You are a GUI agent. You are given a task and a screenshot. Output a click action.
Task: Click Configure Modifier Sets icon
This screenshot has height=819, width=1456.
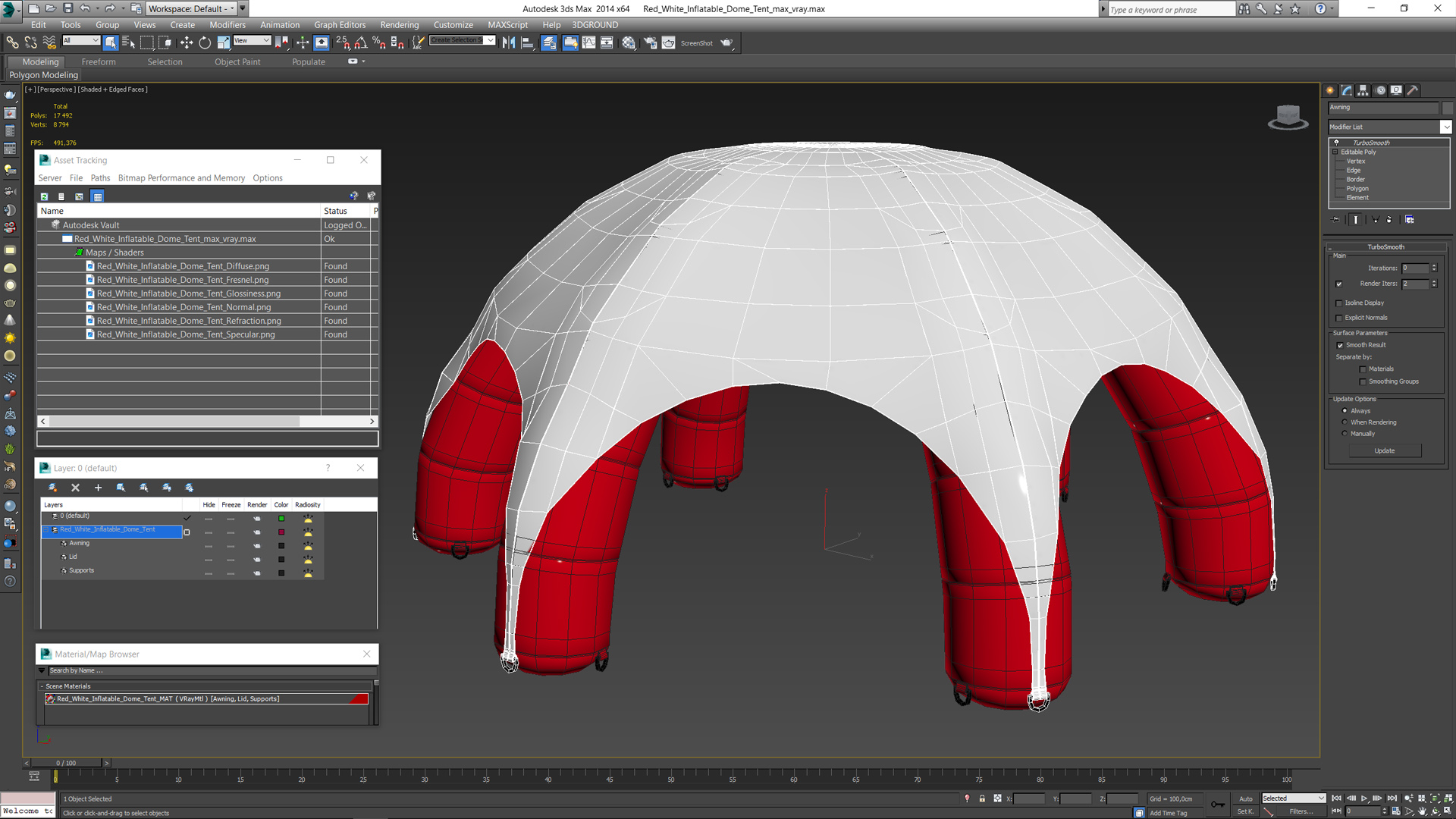point(1409,220)
